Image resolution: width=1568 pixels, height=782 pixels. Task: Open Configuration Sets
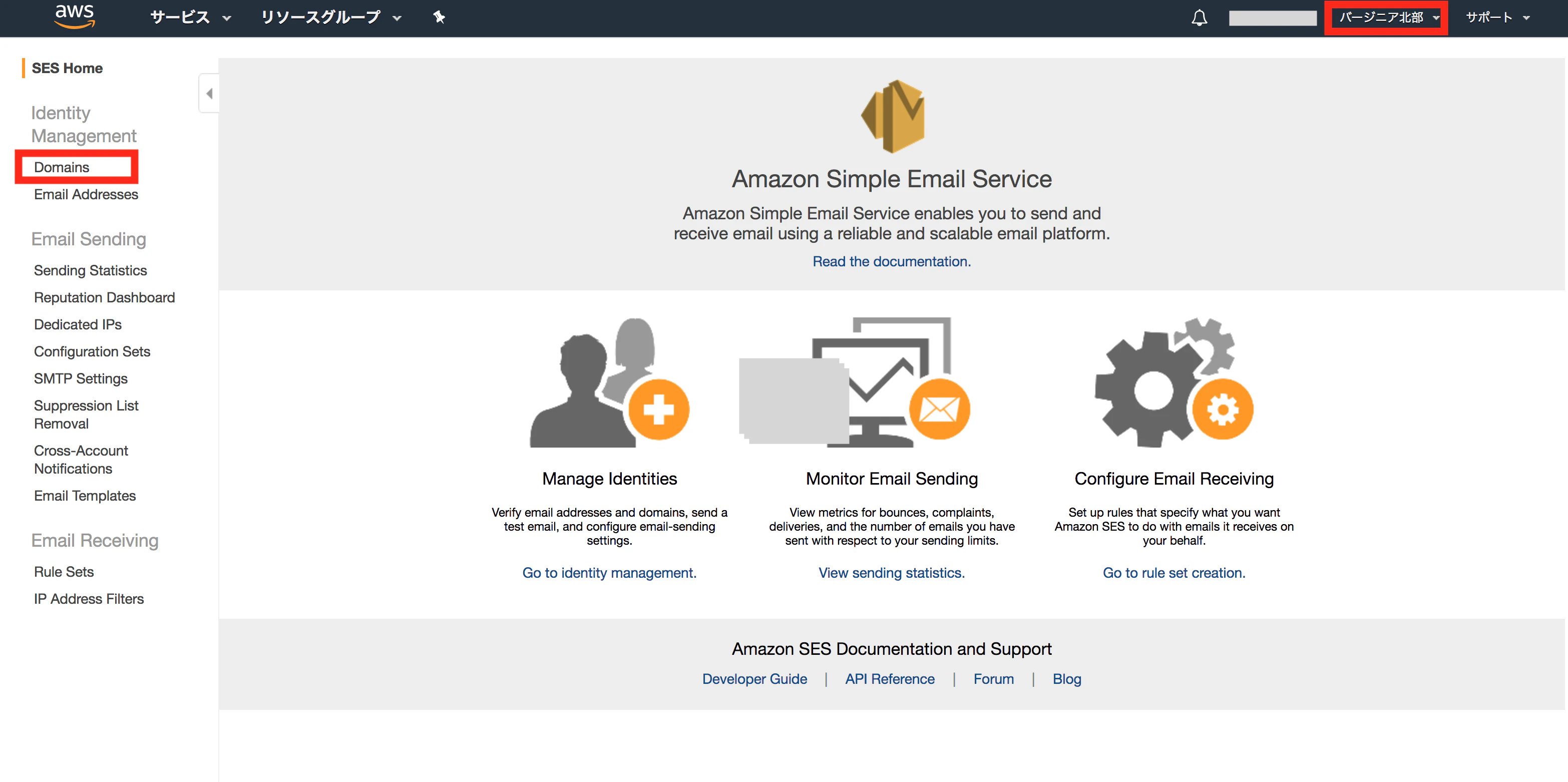point(92,351)
